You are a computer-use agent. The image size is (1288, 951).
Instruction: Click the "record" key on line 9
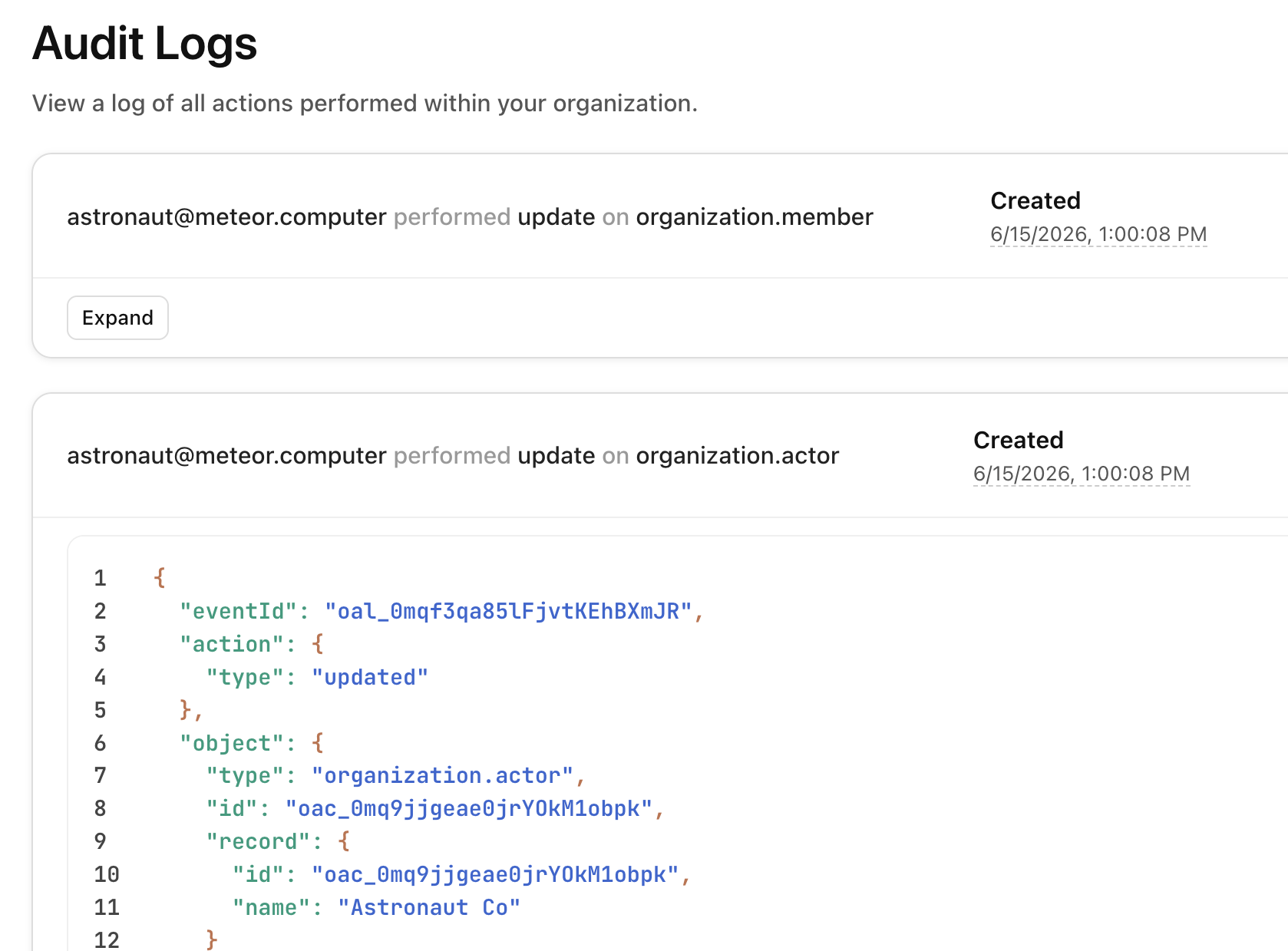(258, 842)
